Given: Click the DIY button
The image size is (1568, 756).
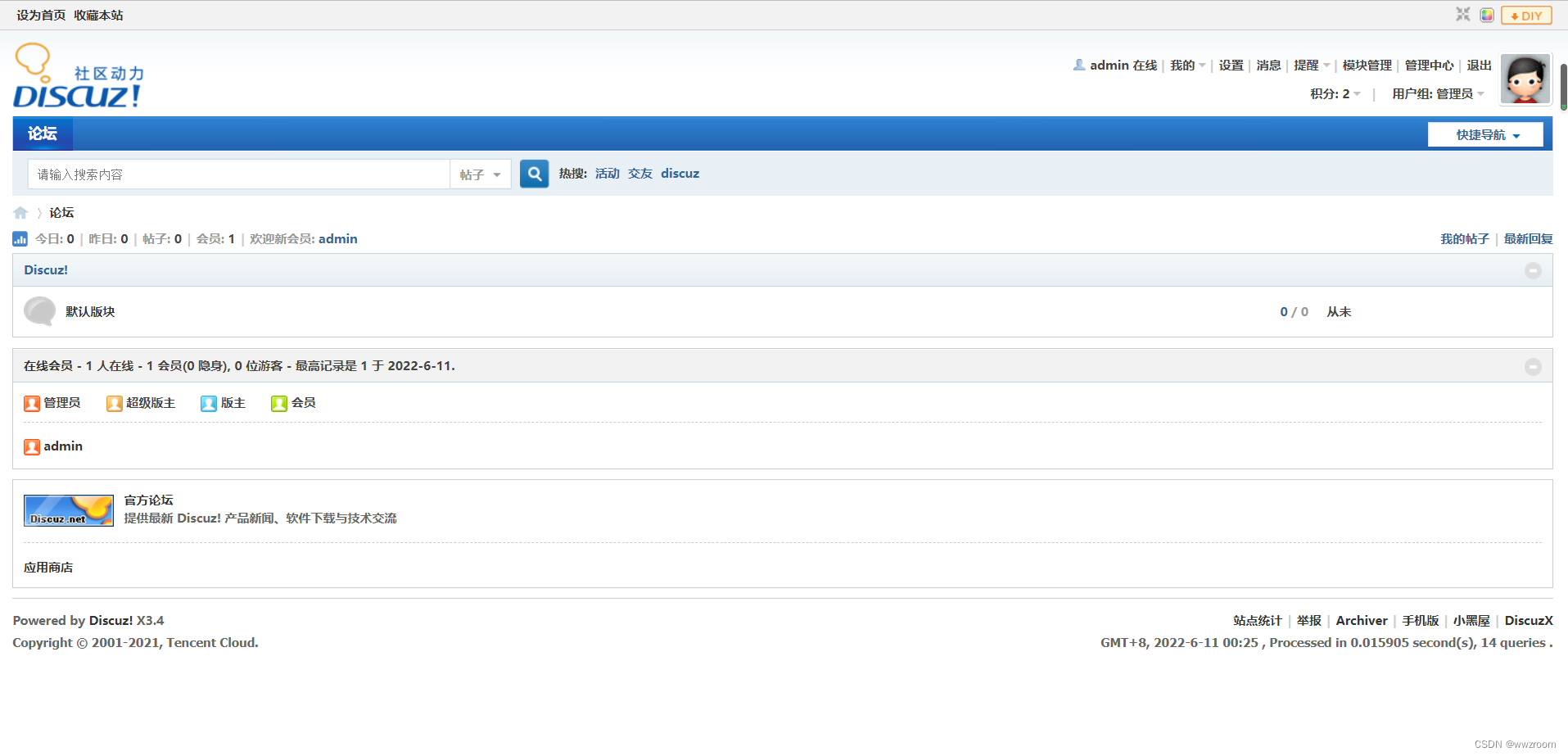Looking at the screenshot, I should coord(1526,16).
